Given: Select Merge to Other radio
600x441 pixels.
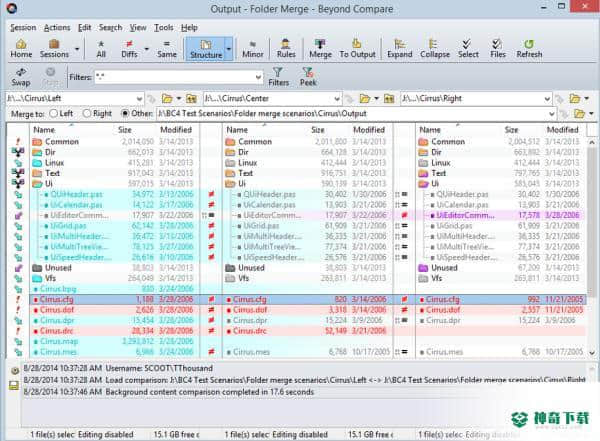Looking at the screenshot, I should point(137,113).
